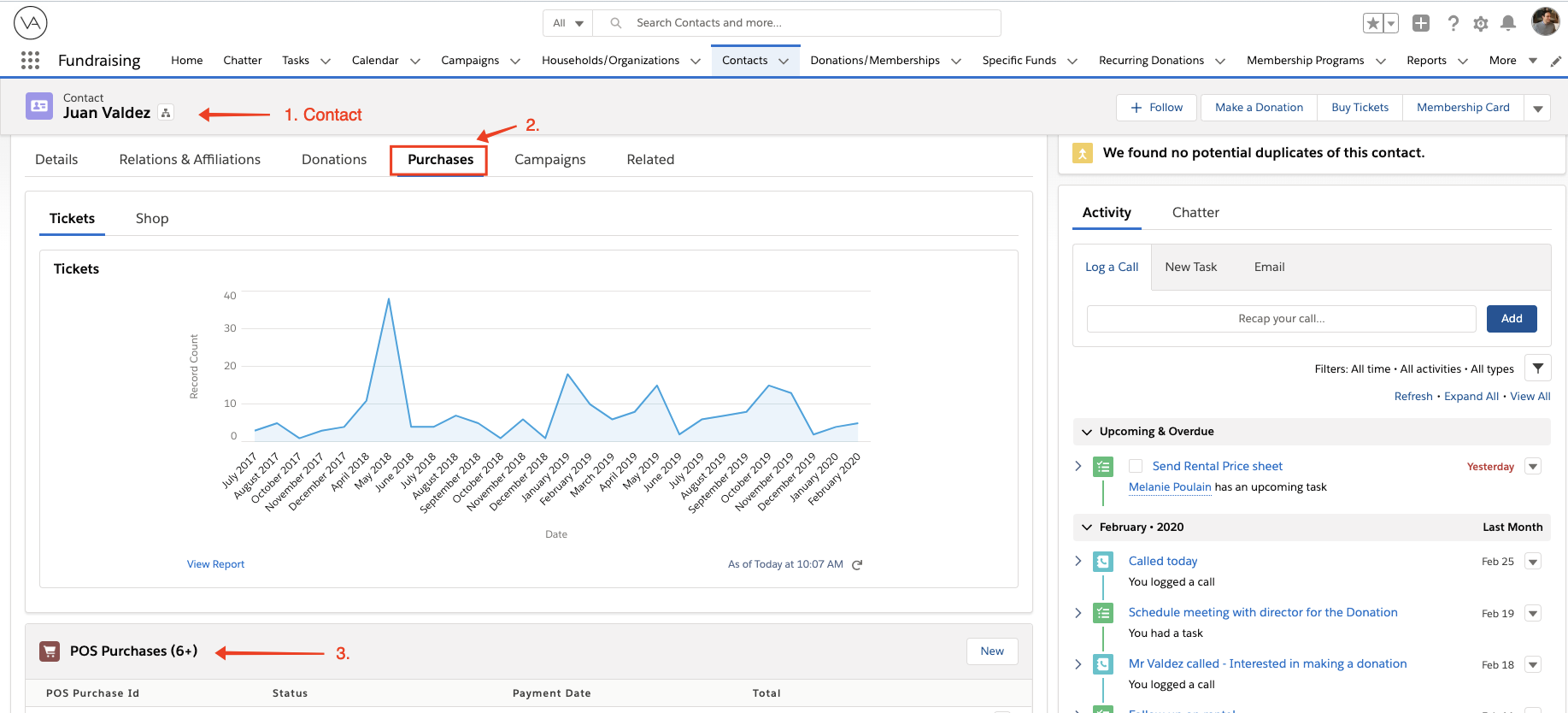Viewport: 1568px width, 713px height.
Task: Select the Shop sub-tab
Action: point(152,219)
